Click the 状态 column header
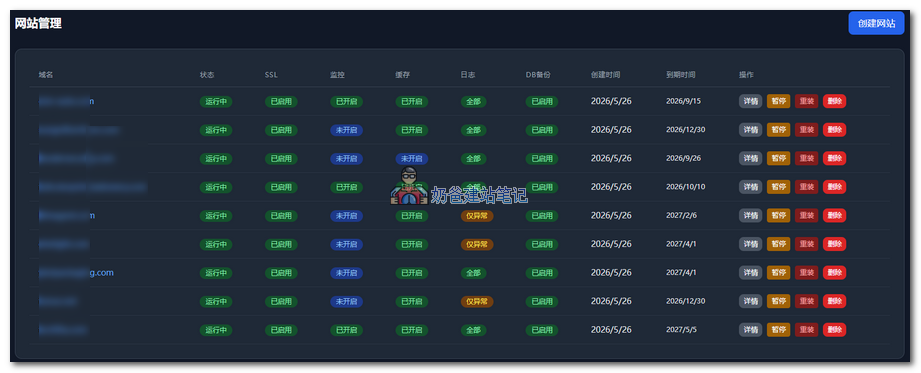This screenshot has height=373, width=921. 207,75
